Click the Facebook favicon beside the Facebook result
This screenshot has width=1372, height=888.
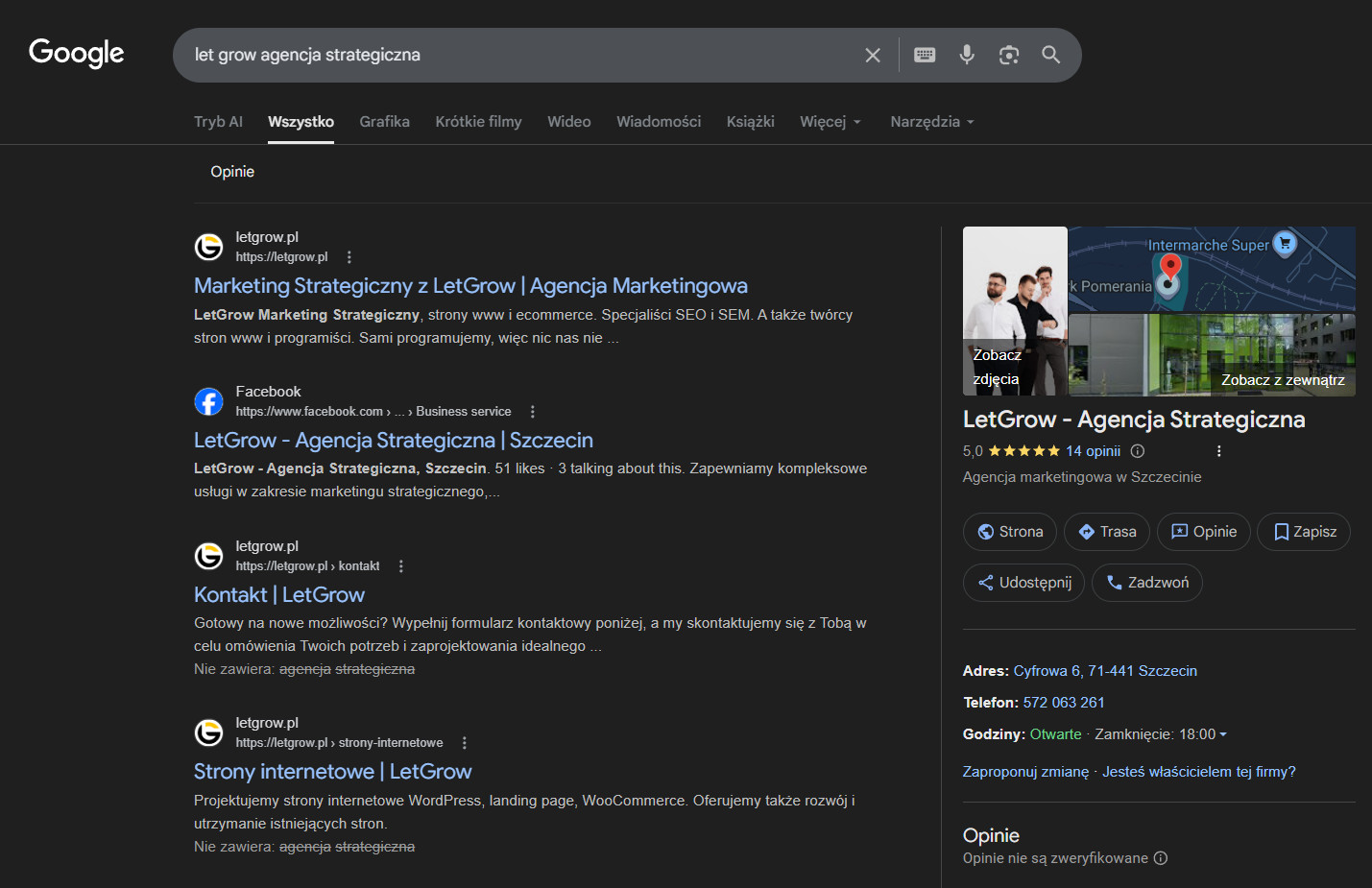point(208,401)
